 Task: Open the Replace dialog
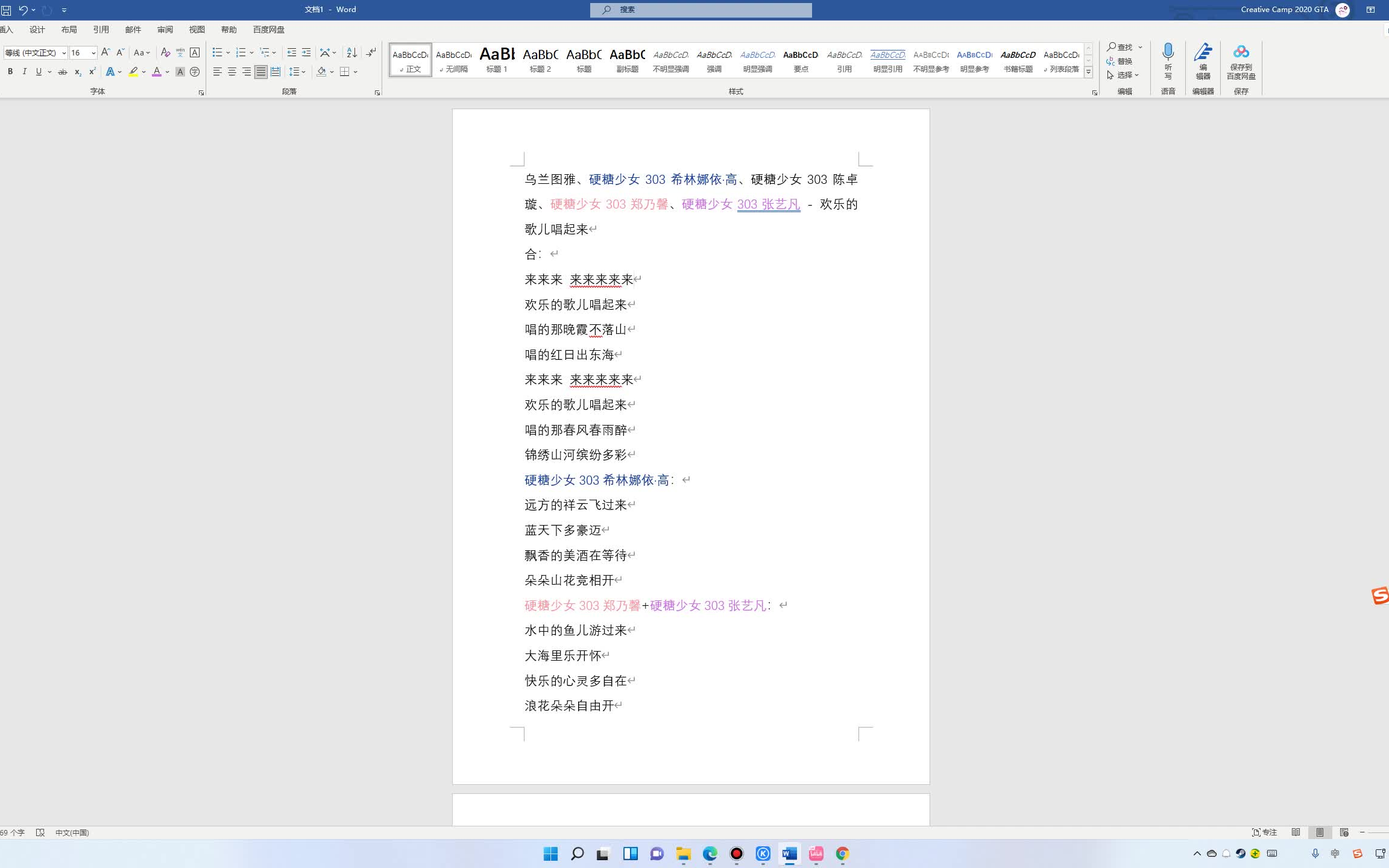tap(1120, 61)
